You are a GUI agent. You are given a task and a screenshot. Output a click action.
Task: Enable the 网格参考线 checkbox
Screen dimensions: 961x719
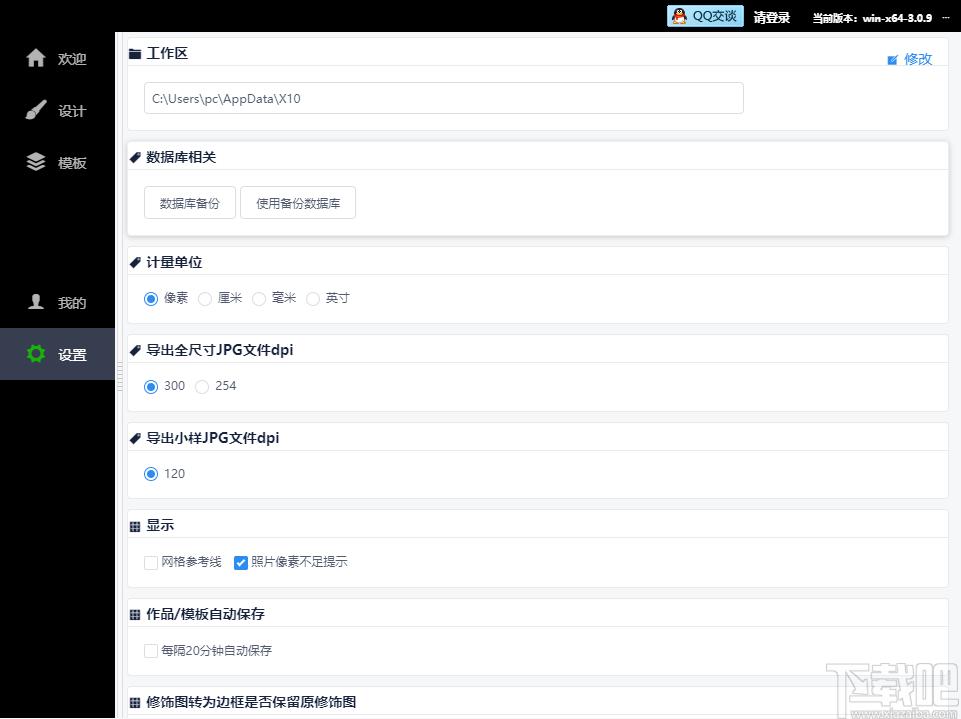click(151, 563)
